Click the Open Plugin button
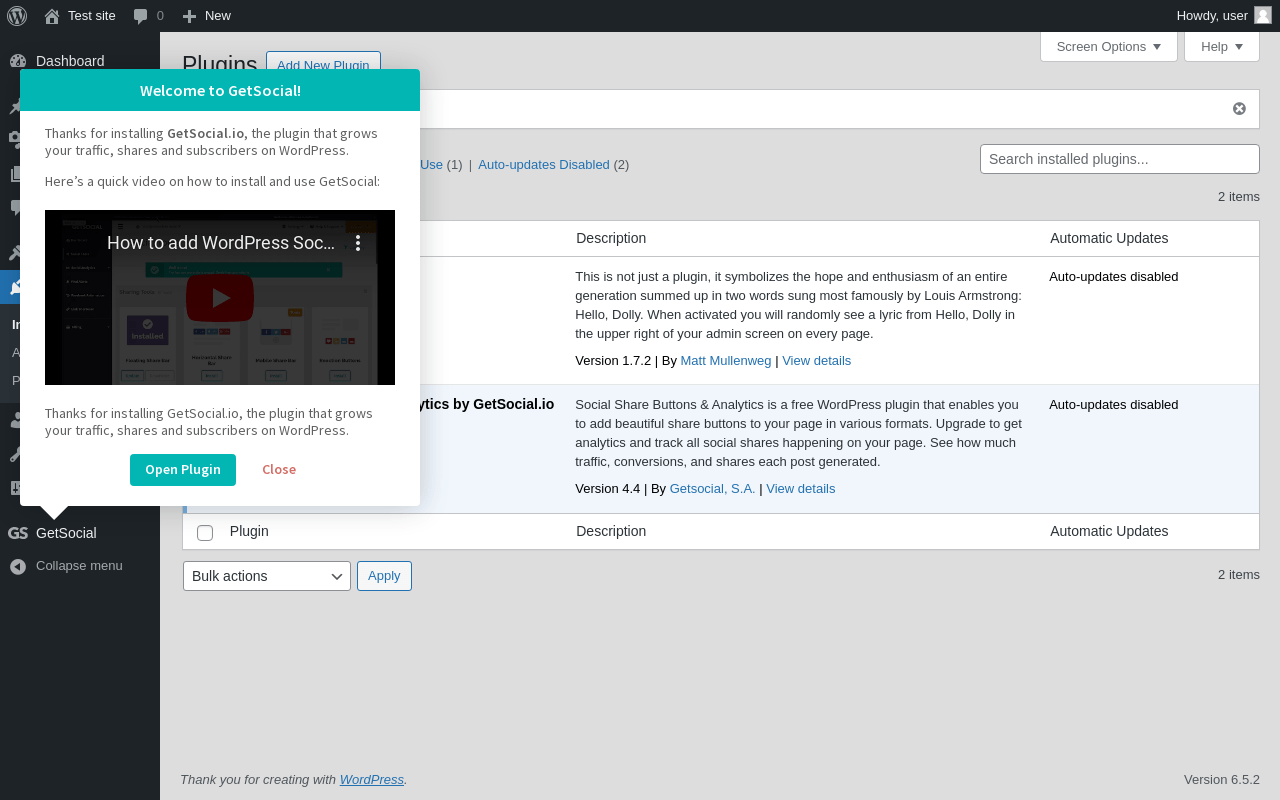The image size is (1280, 800). click(x=183, y=470)
